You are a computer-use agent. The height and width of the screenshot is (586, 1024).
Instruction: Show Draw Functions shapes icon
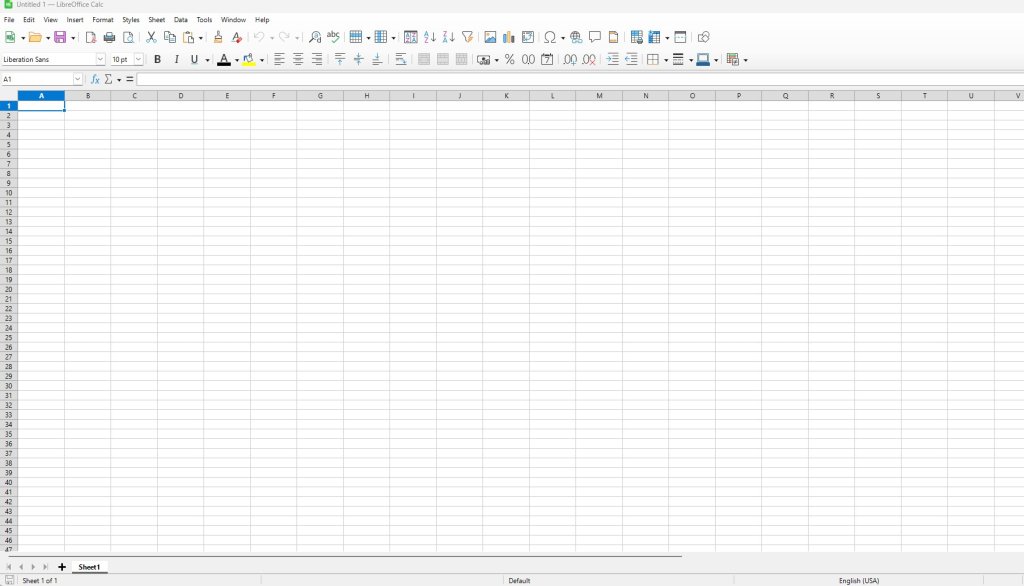[x=703, y=37]
